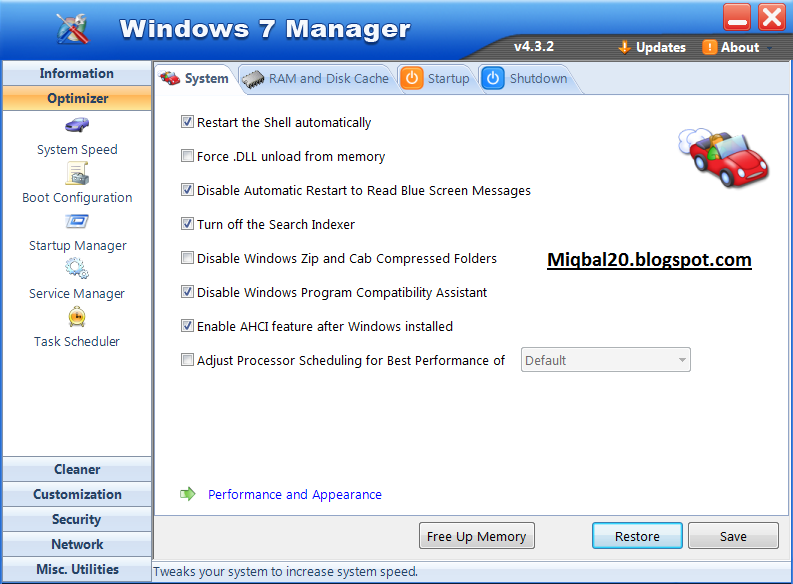Click the green arrow beside Performance link
This screenshot has width=793, height=584.
(x=188, y=494)
